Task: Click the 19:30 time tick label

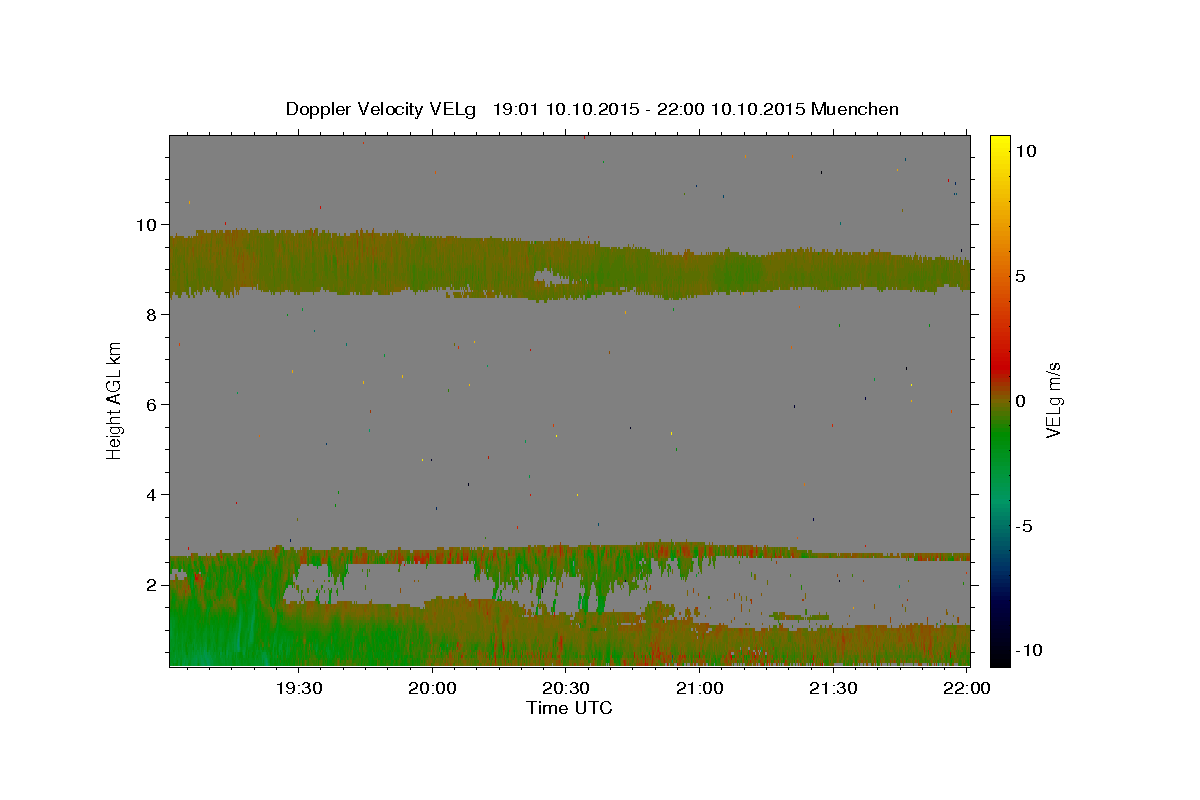Action: point(299,688)
